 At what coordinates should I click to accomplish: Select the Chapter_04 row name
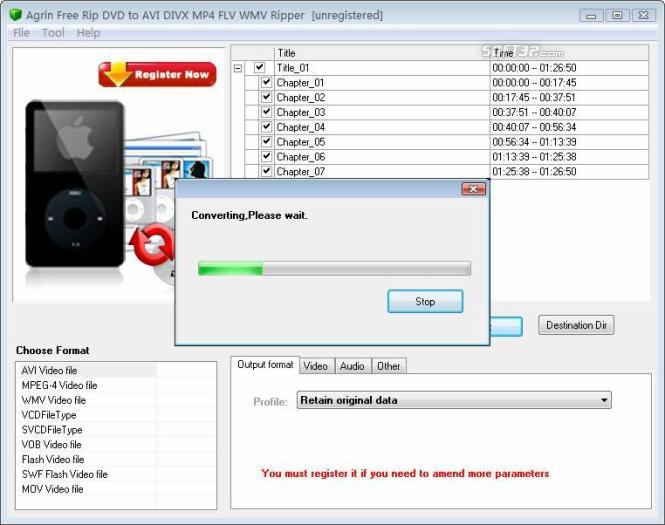tap(301, 127)
